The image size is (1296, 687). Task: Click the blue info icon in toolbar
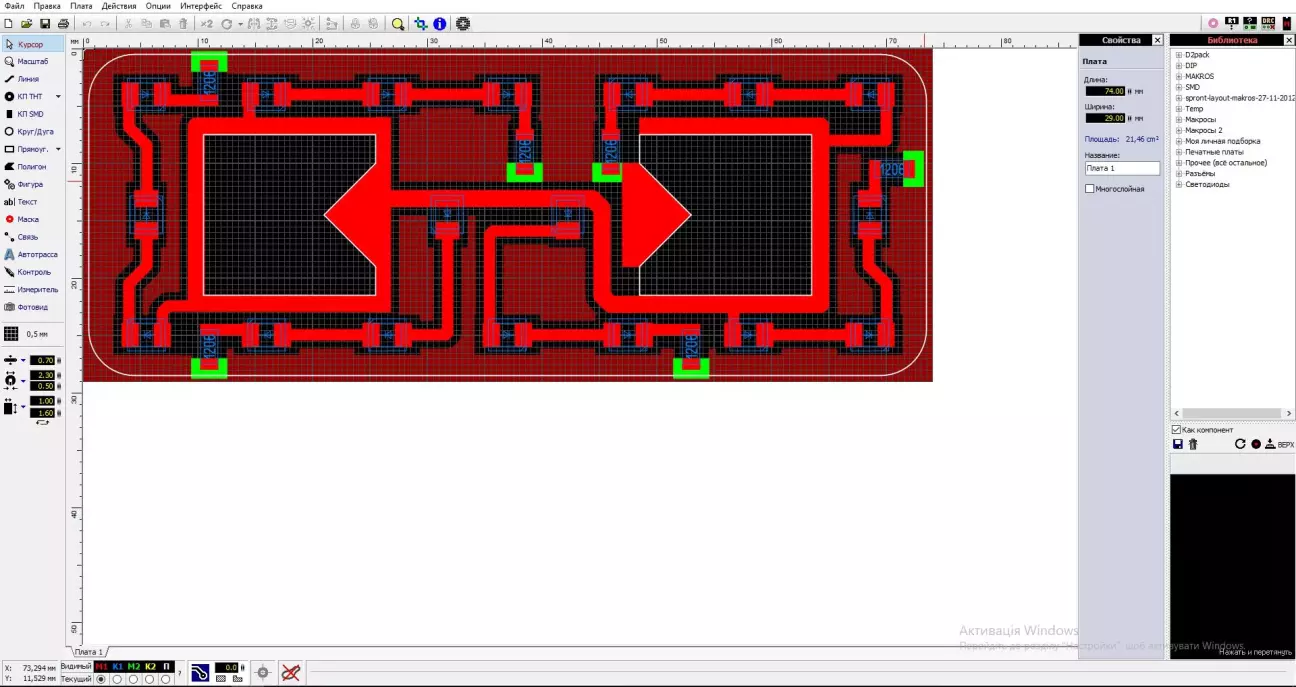[439, 23]
